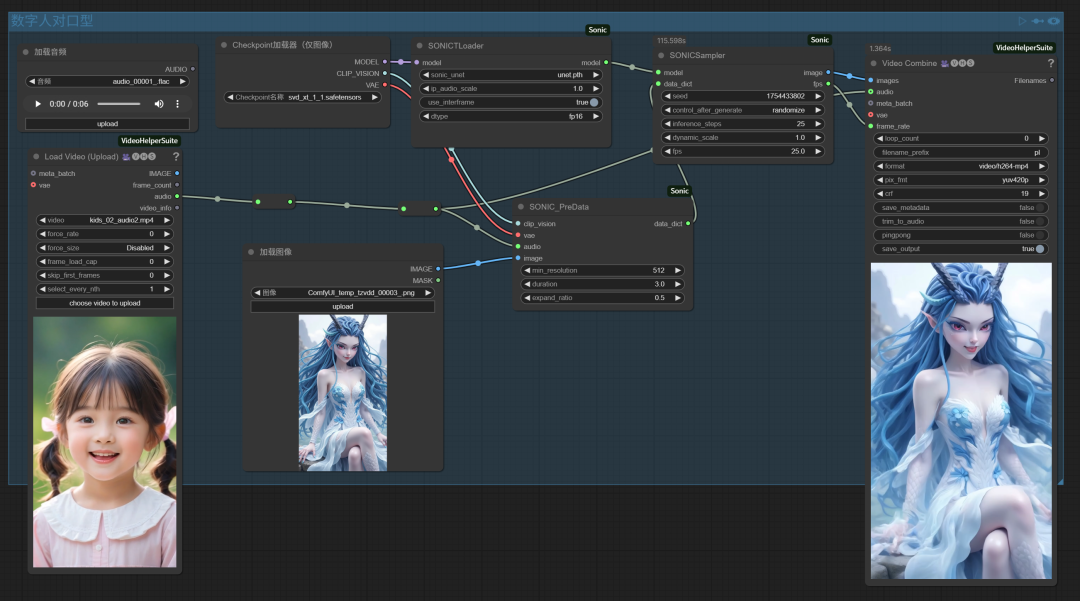Click the group bypass icon at top right
This screenshot has width=1080, height=601.
[x=1038, y=20]
